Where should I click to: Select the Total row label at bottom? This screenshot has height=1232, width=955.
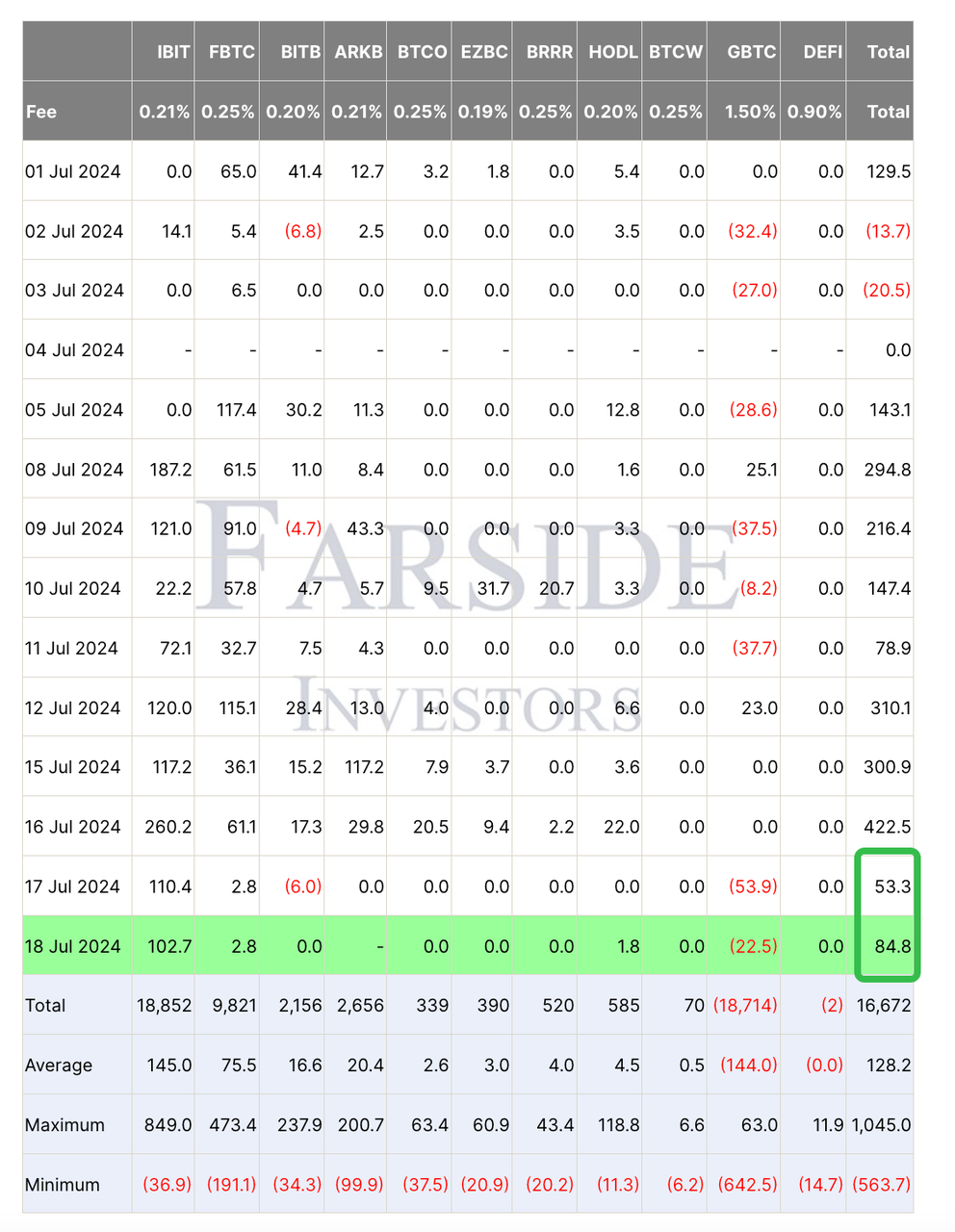(45, 1006)
